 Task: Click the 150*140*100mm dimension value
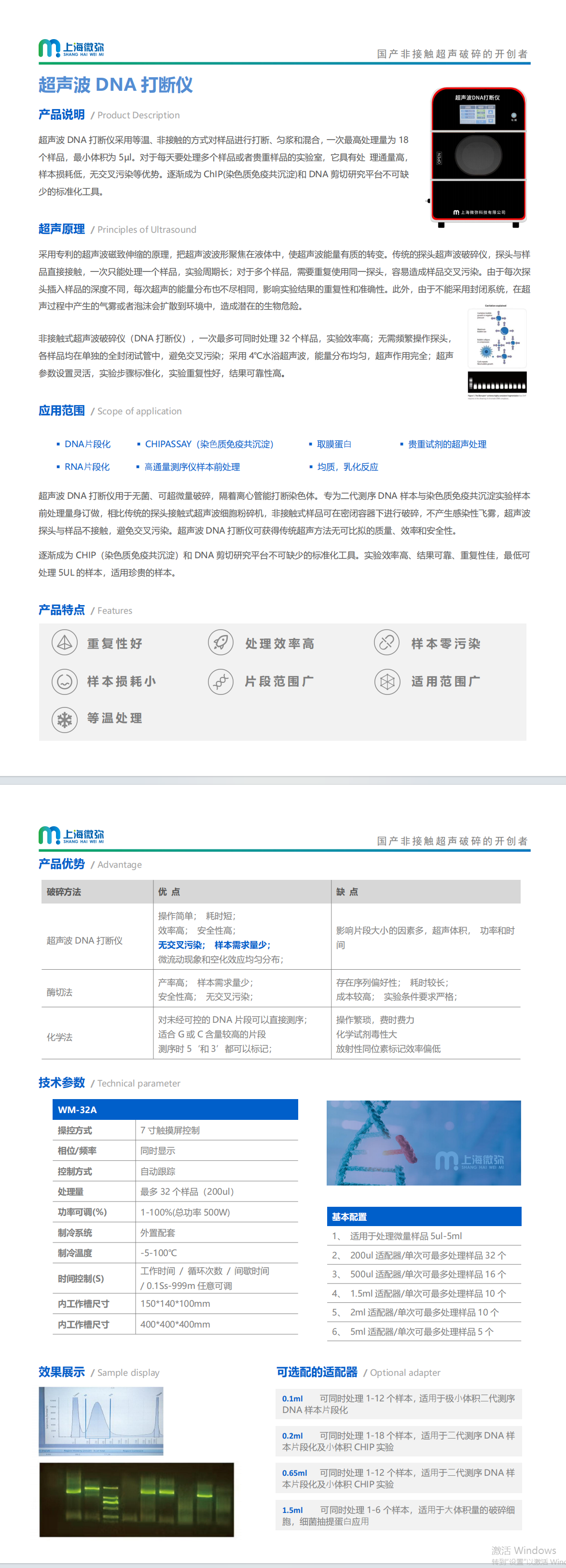pyautogui.click(x=175, y=1303)
